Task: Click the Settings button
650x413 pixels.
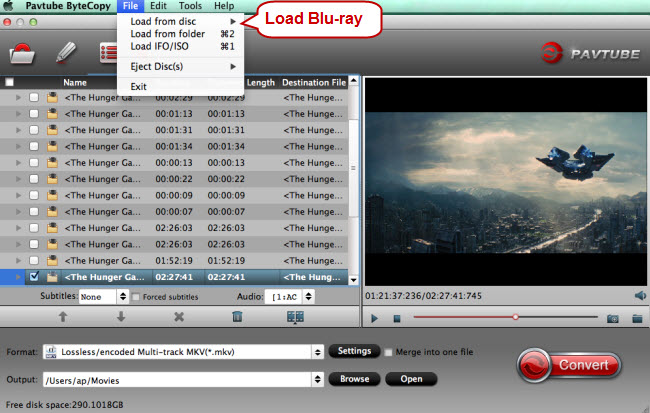Action: click(354, 351)
